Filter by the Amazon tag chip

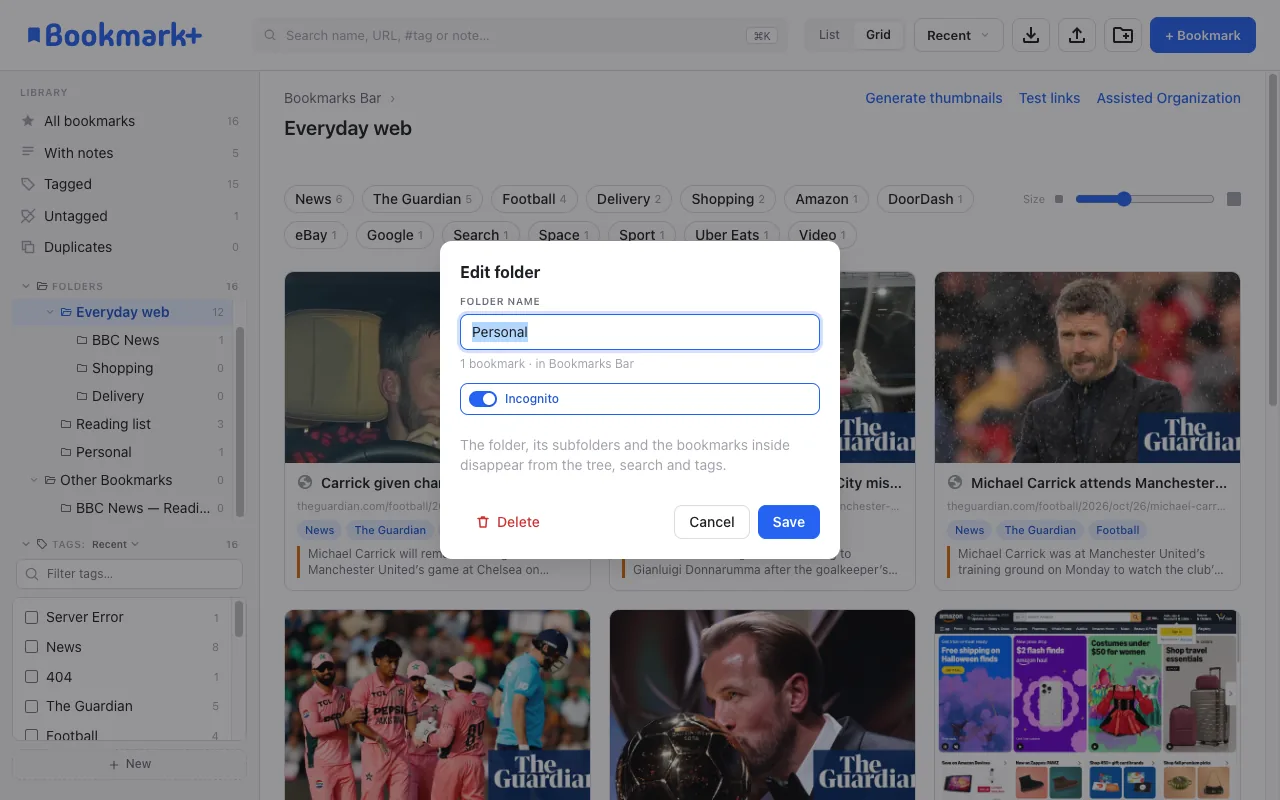click(826, 199)
